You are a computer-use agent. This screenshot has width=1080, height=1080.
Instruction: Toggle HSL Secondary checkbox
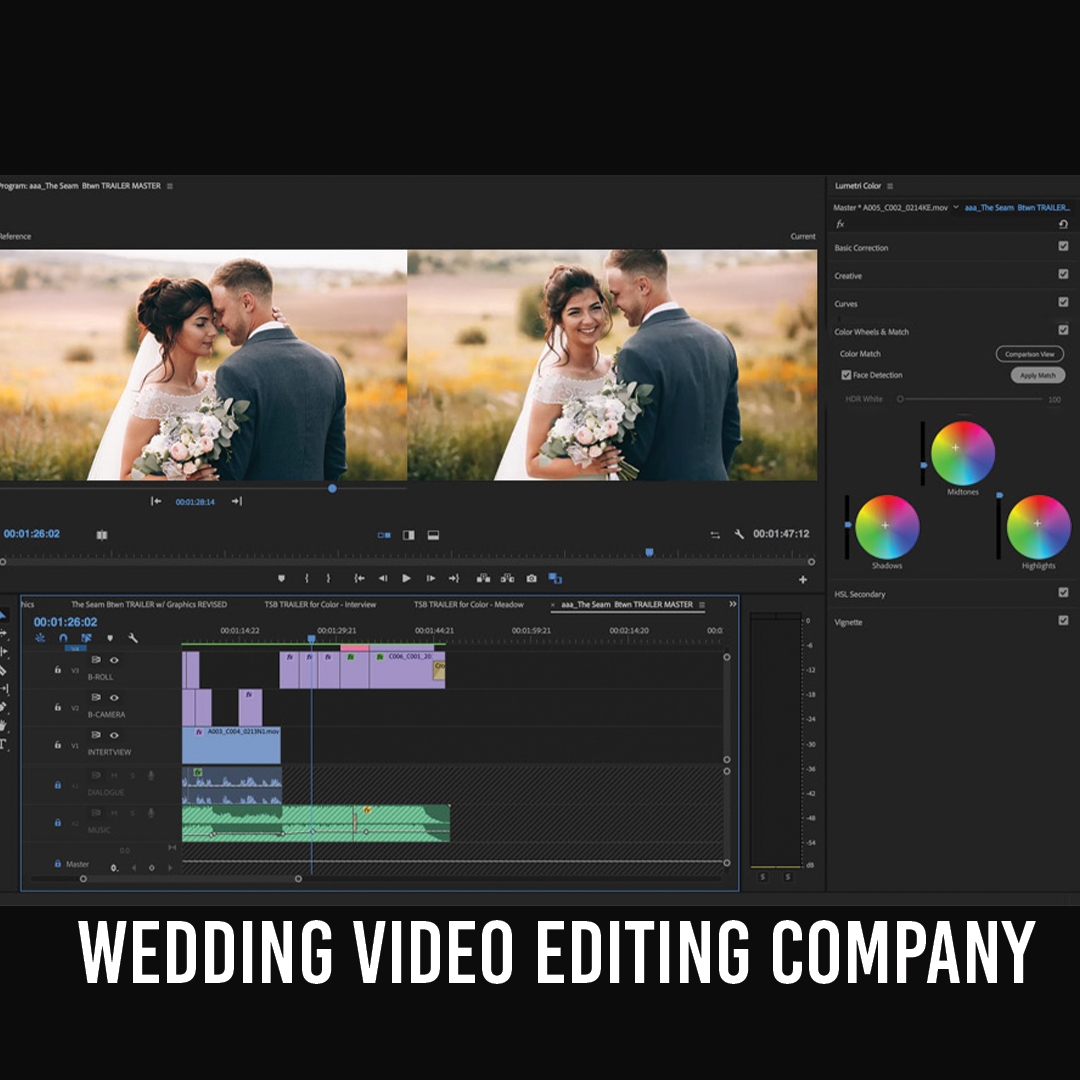(1063, 592)
